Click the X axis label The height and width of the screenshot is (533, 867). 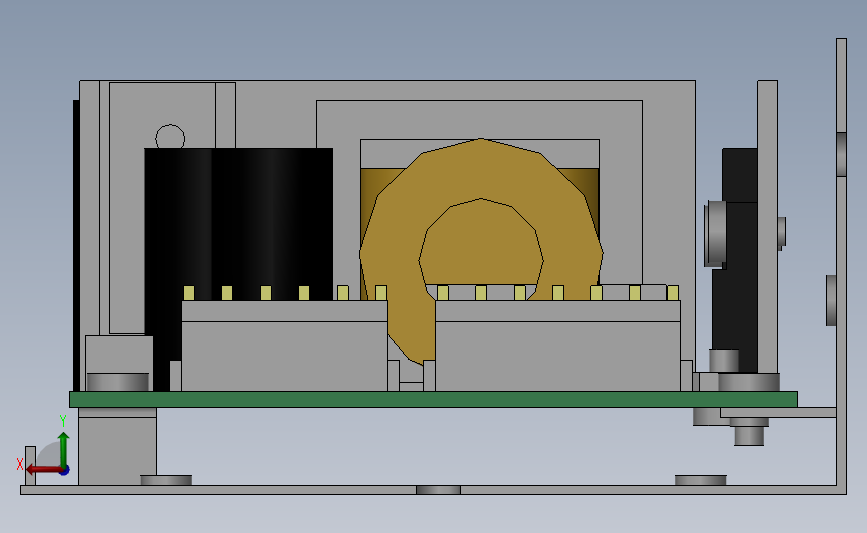[x=20, y=464]
